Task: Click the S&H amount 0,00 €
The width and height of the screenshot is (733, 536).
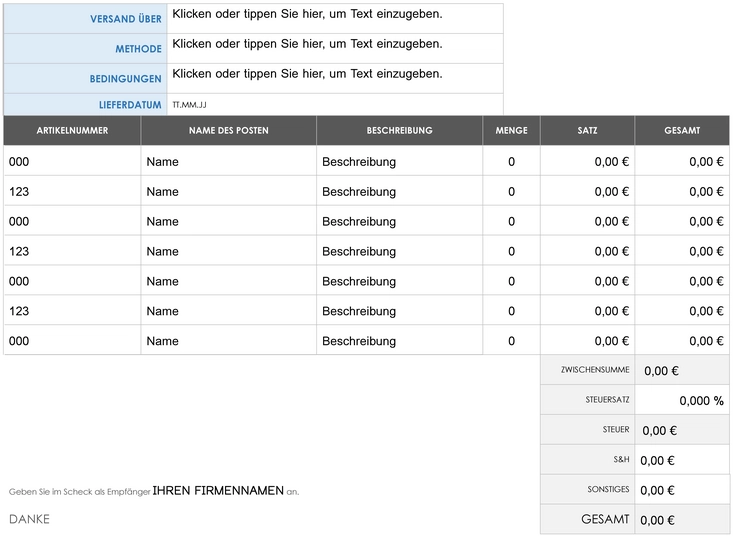Action: 657,461
